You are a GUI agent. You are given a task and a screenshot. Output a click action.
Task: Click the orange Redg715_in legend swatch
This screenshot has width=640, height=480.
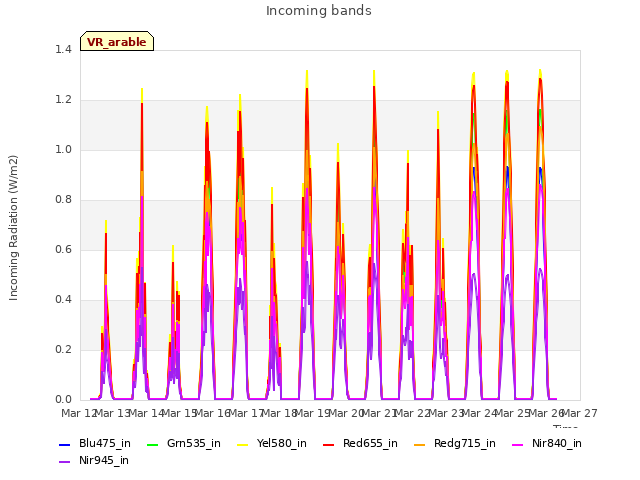(x=420, y=444)
